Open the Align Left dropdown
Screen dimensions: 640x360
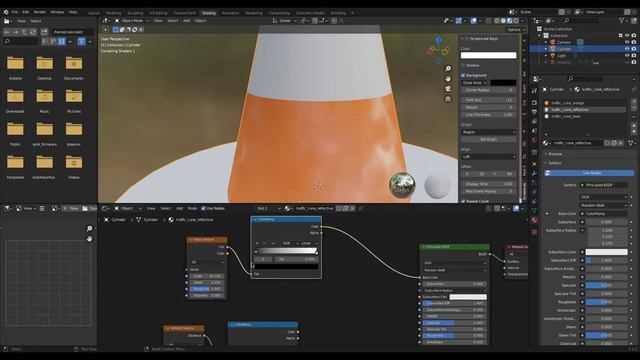(489, 157)
